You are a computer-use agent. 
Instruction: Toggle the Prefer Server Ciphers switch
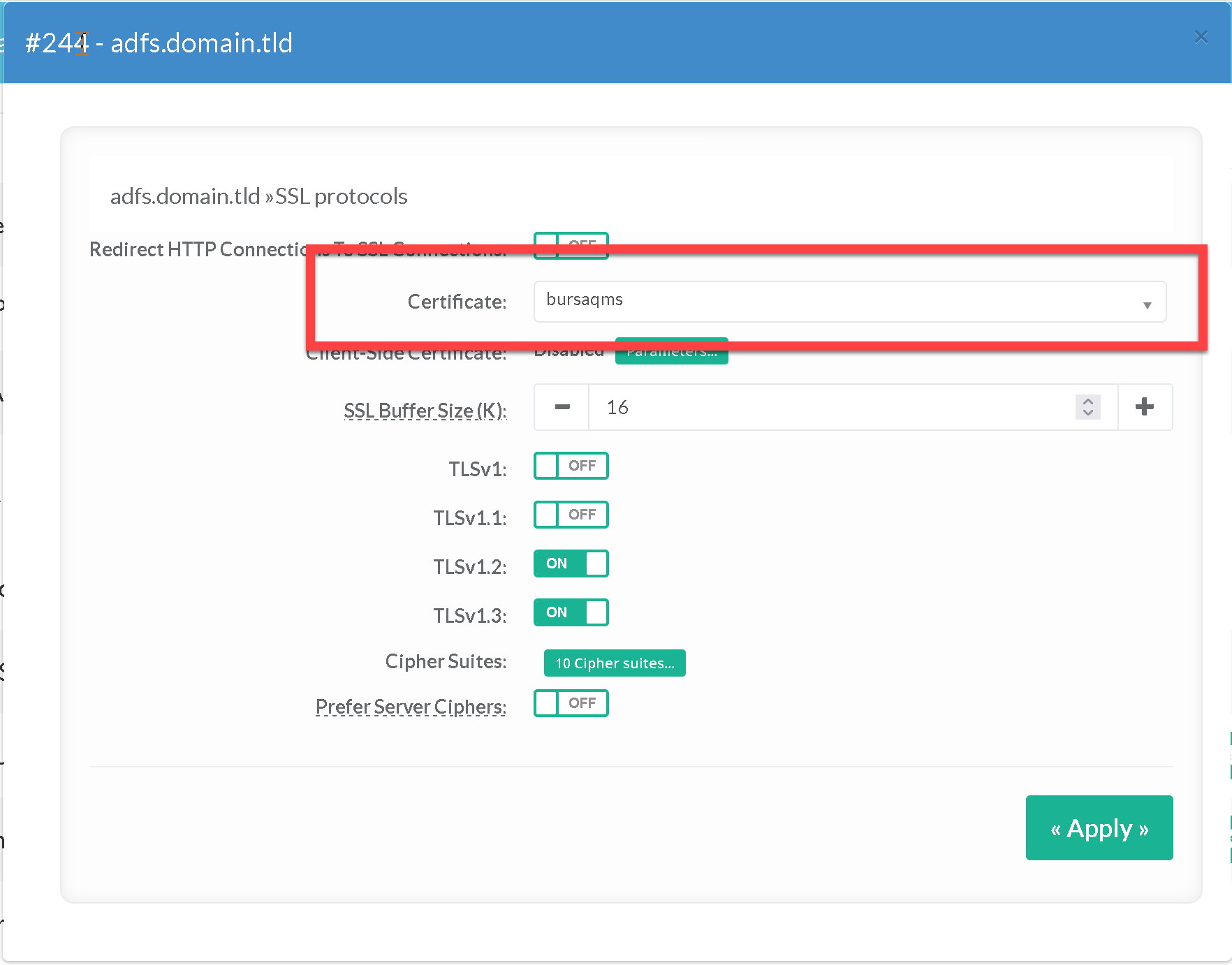(x=571, y=703)
